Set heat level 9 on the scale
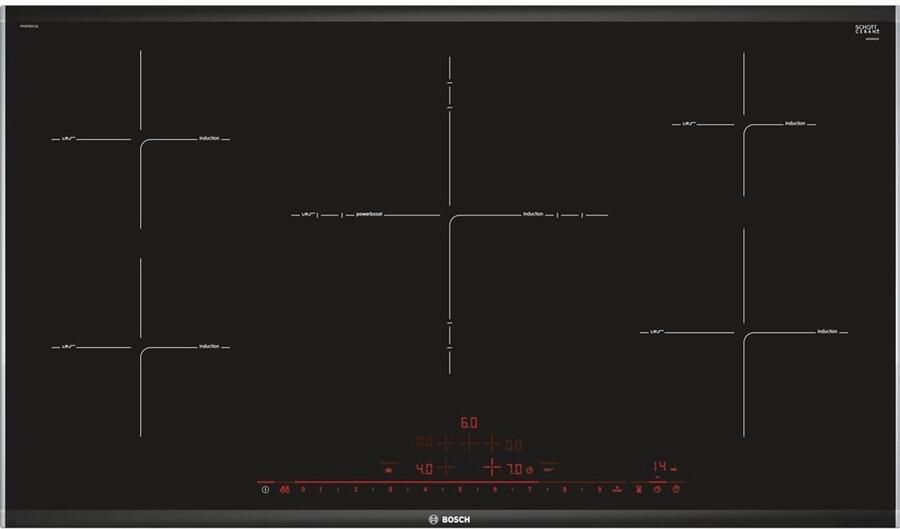Viewport: 900px width, 529px height. (x=599, y=489)
